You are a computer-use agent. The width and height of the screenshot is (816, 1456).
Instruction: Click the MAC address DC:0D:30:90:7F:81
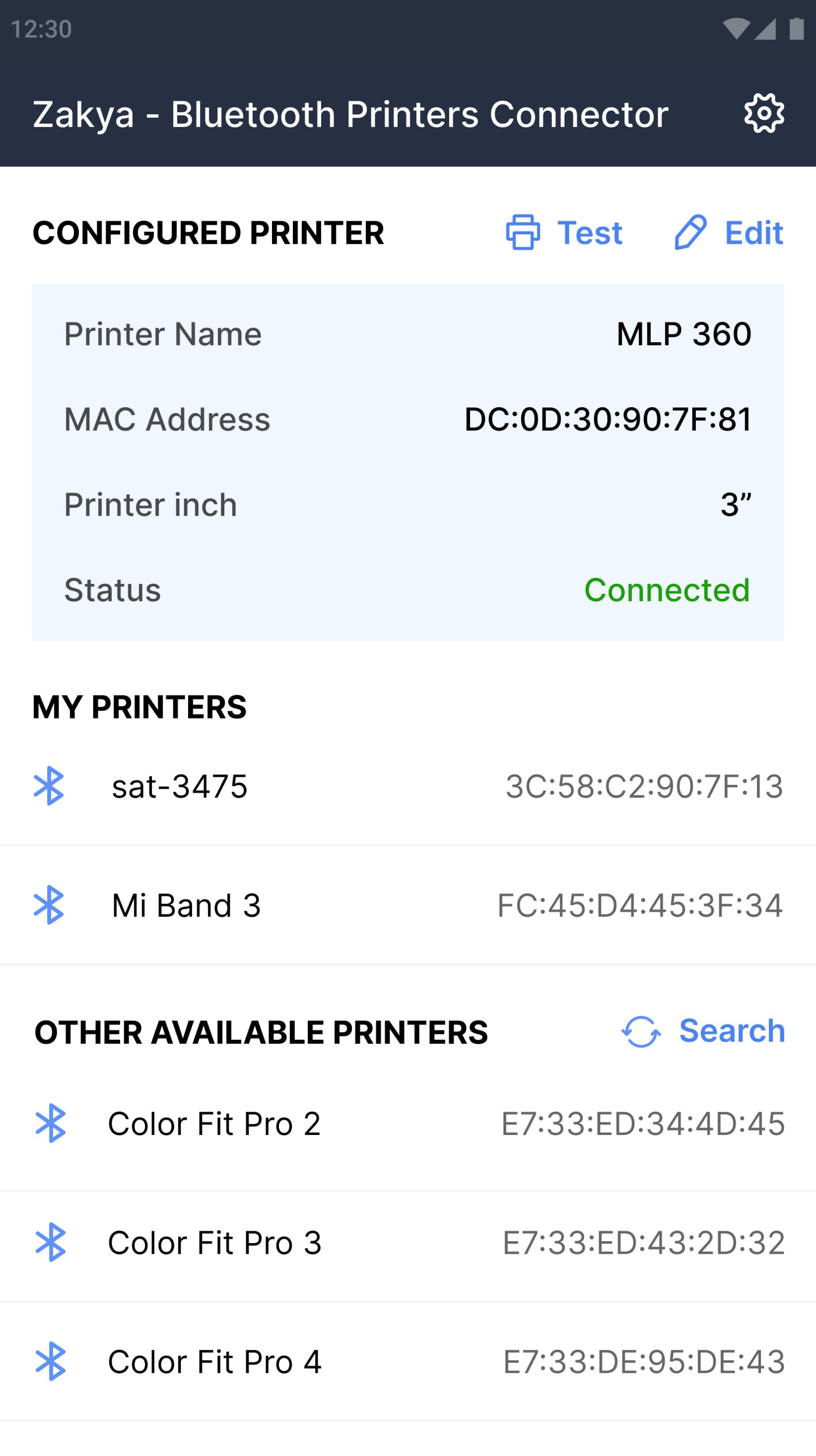point(608,419)
